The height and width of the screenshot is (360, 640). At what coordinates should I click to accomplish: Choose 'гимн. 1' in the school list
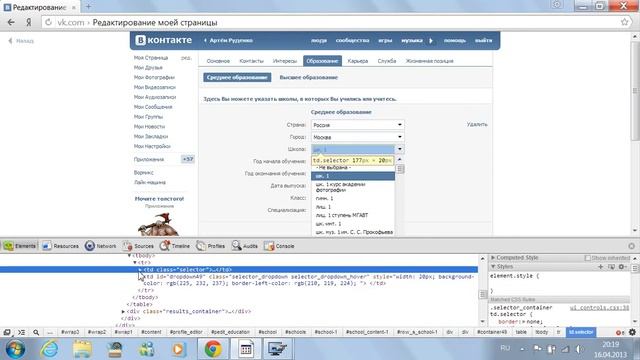pos(353,198)
